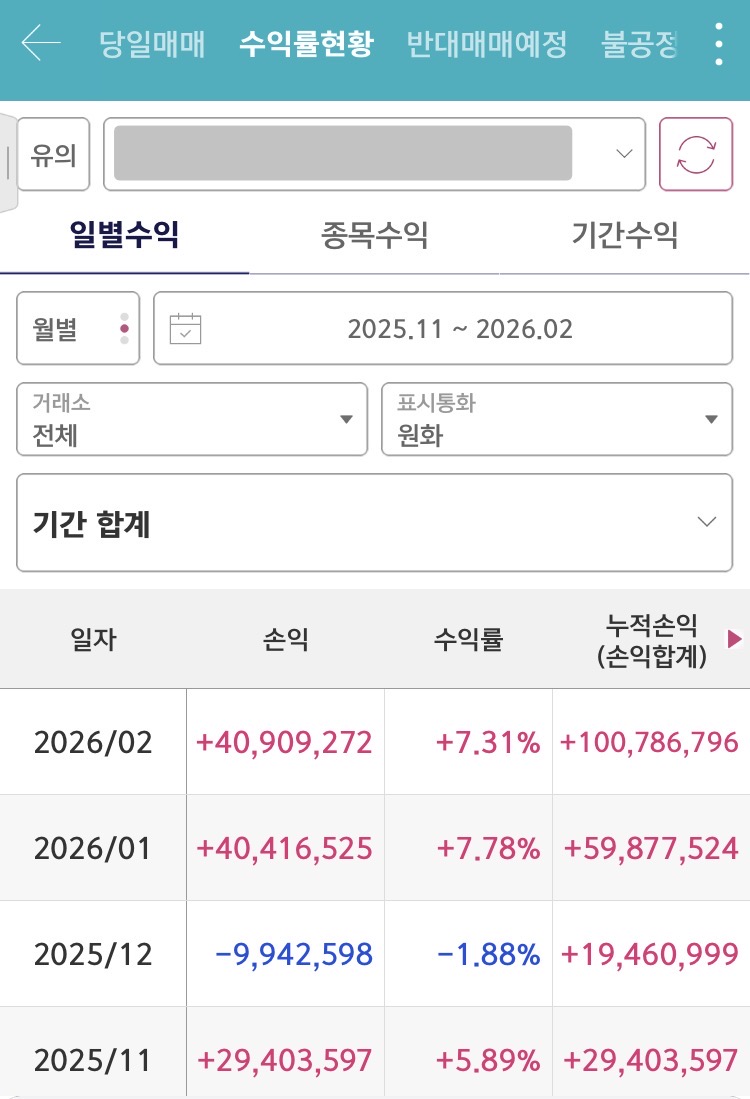Click the refresh icon button
The image size is (750, 1099).
pos(696,154)
